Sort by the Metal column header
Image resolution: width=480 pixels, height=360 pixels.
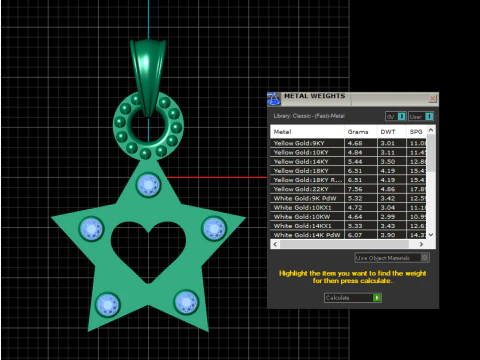[x=307, y=132]
